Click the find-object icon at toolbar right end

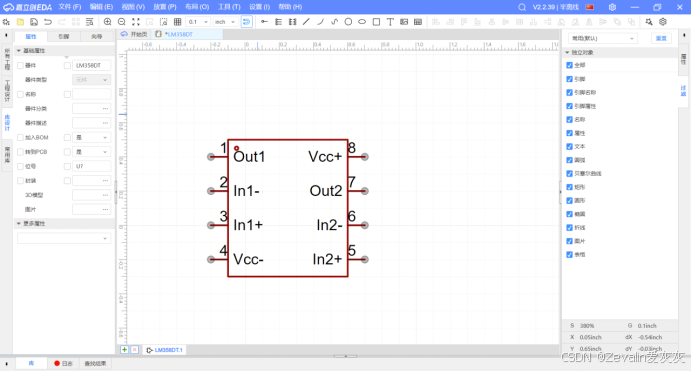click(649, 22)
